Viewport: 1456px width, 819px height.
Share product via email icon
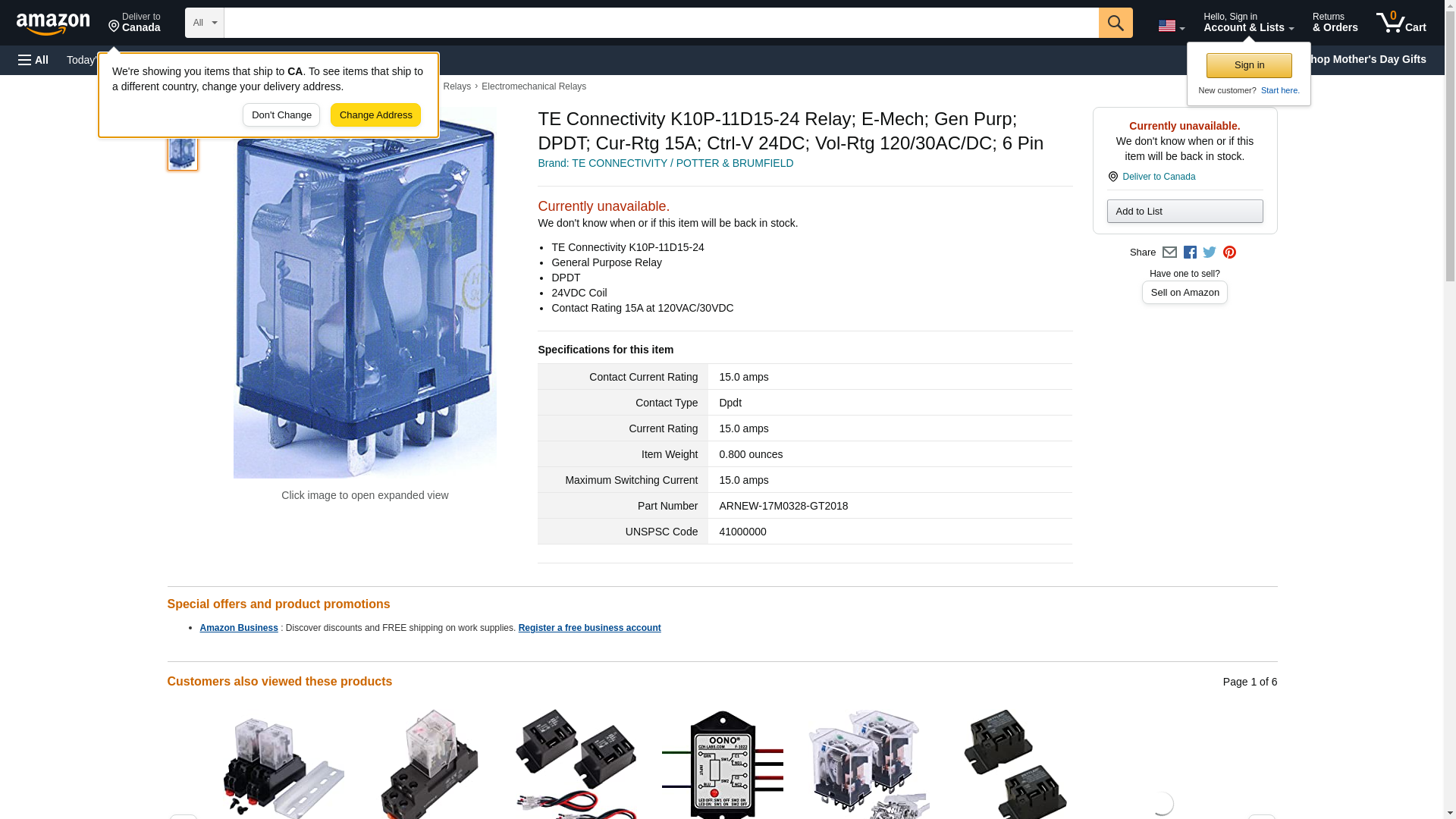1169,253
